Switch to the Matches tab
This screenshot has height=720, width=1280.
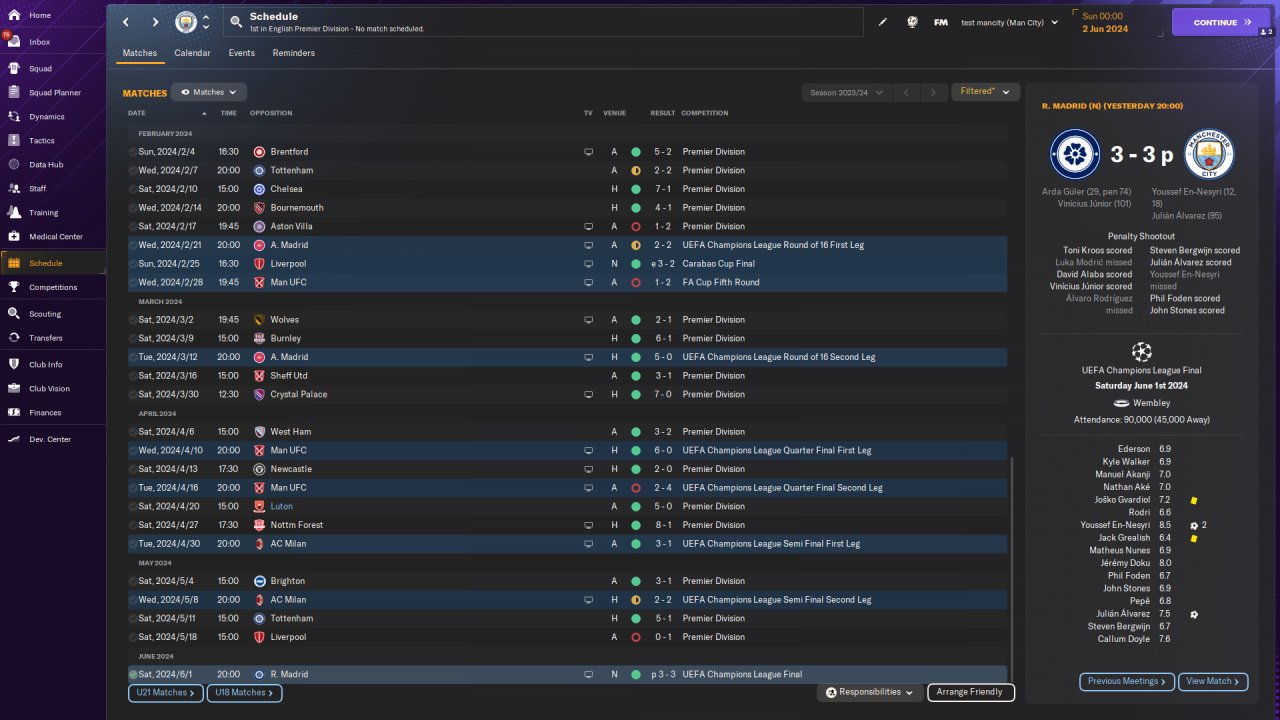coord(139,53)
